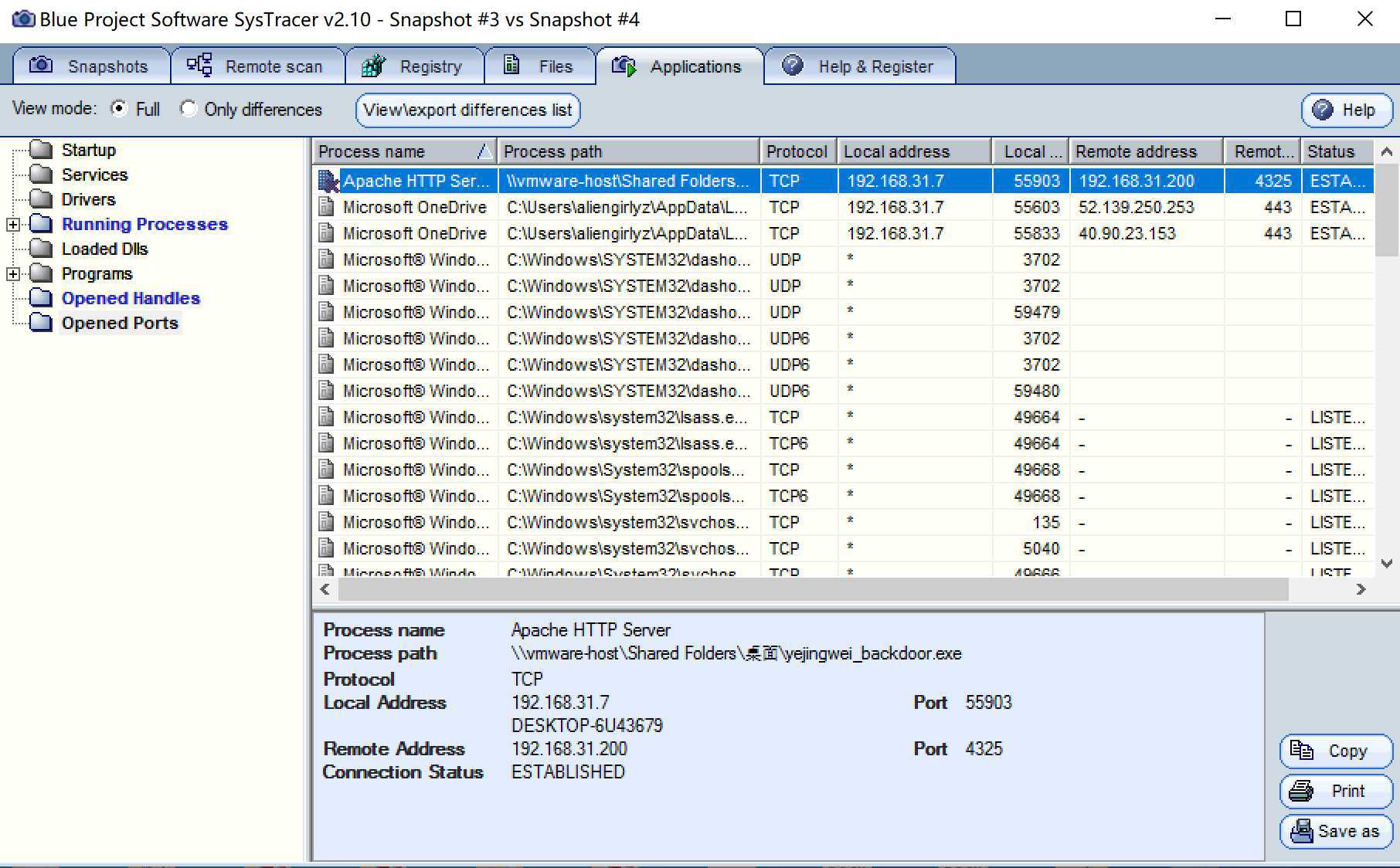Sort by Local address column header
Viewport: 1400px width, 868px height.
coord(914,151)
